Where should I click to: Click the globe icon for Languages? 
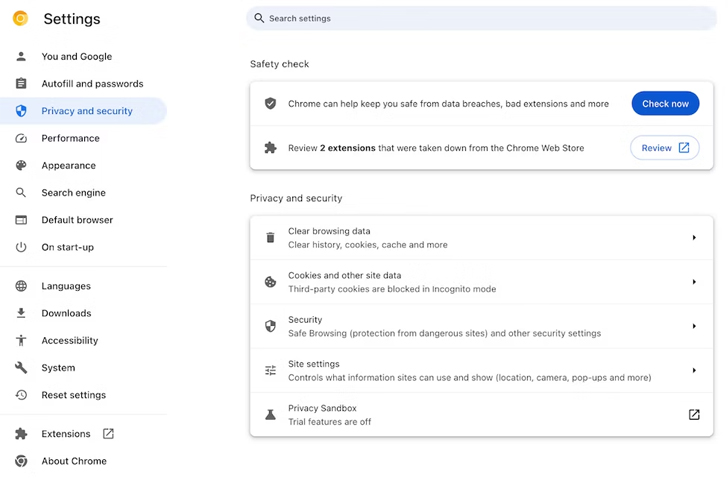[x=21, y=287]
